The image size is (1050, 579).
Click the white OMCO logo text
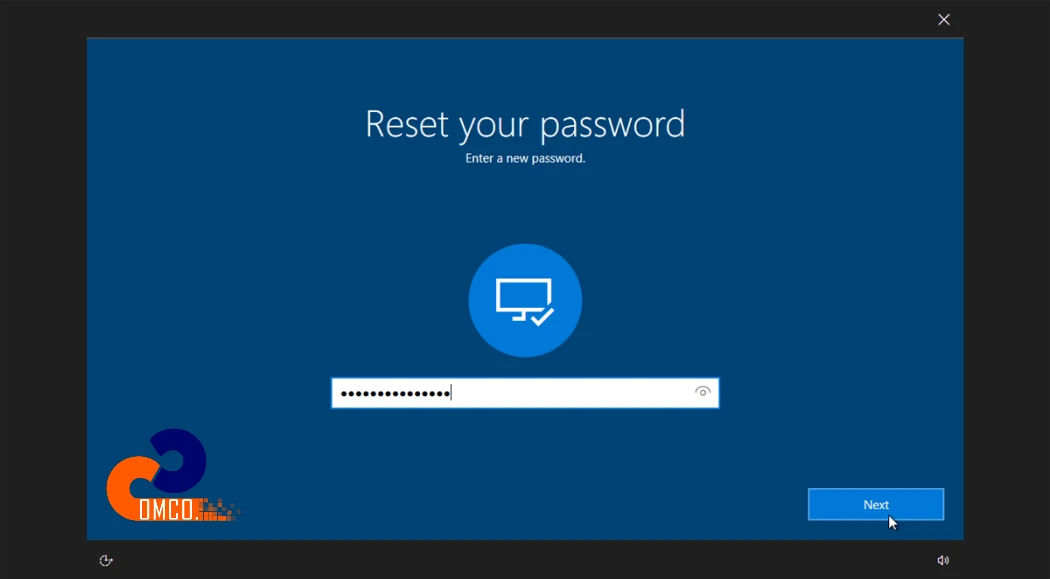point(167,510)
